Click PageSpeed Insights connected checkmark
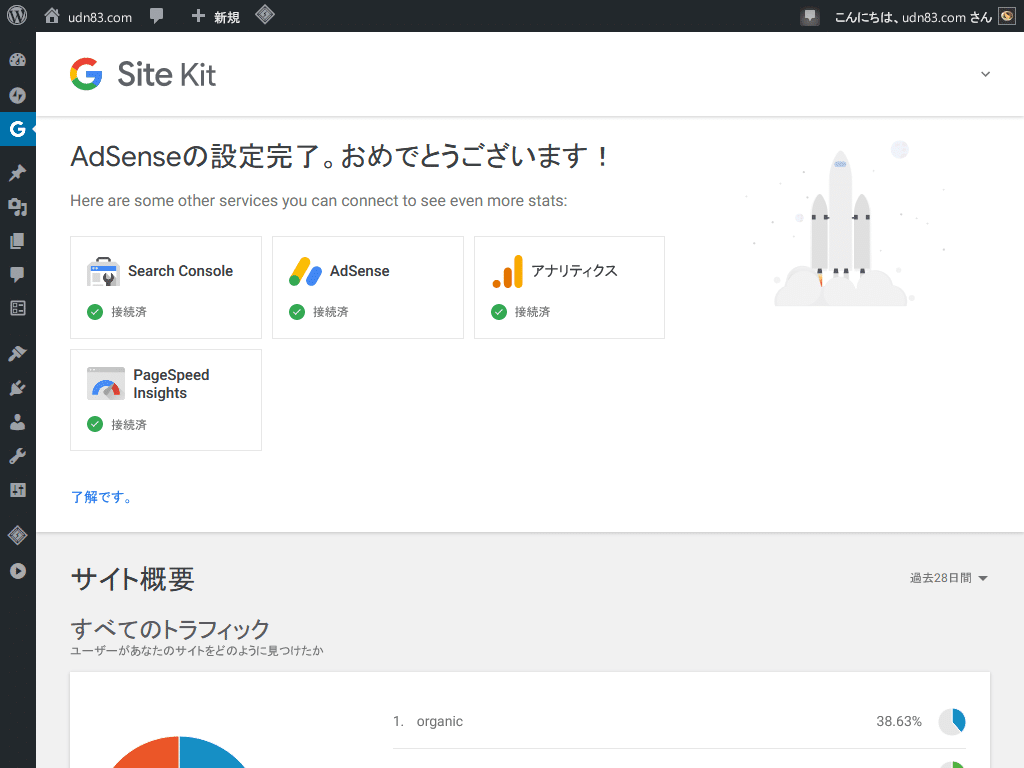The image size is (1024, 768). pyautogui.click(x=95, y=424)
